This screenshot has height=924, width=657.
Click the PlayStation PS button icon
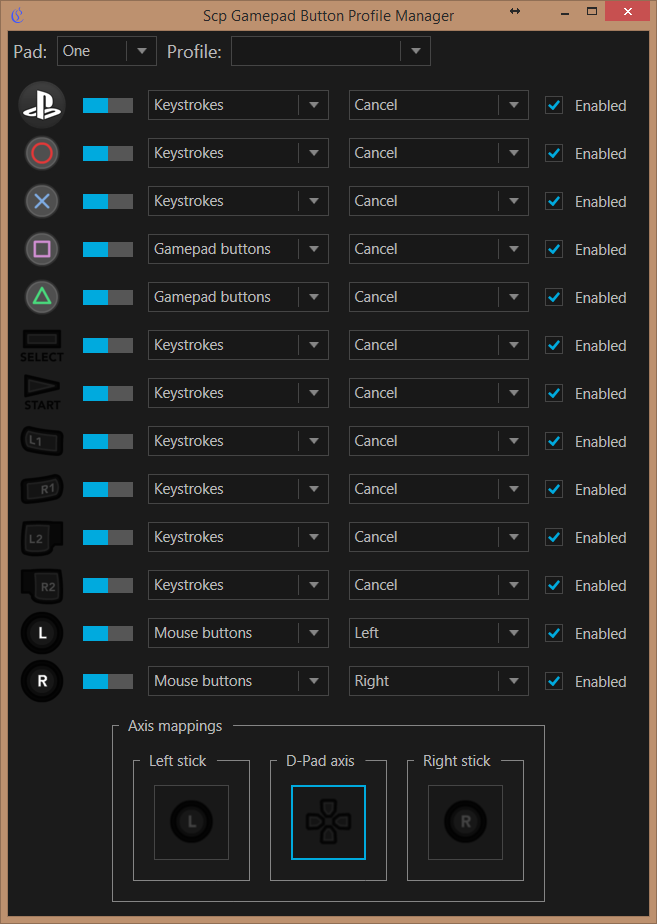tap(42, 105)
